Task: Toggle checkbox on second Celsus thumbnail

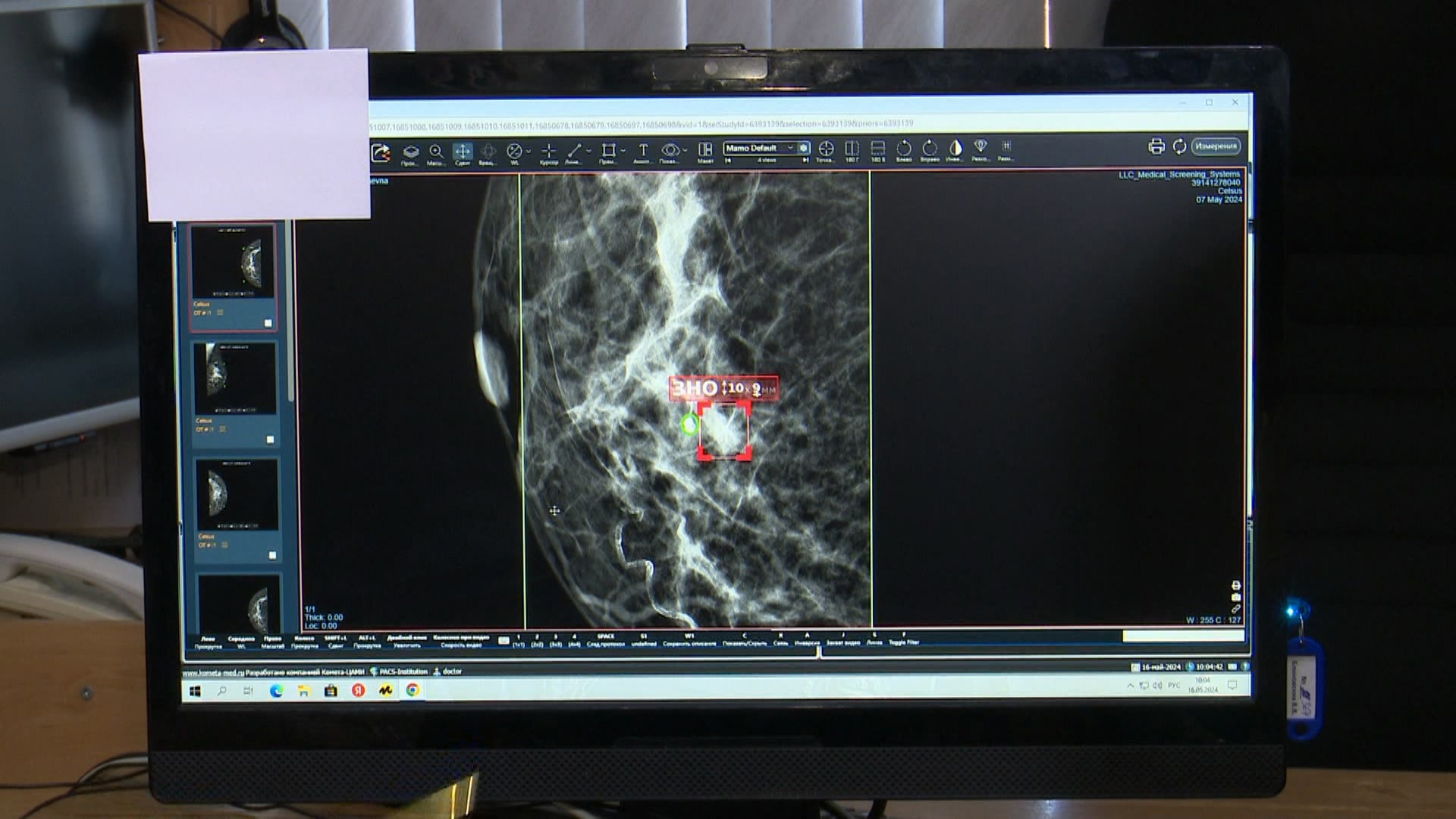Action: pyautogui.click(x=270, y=439)
